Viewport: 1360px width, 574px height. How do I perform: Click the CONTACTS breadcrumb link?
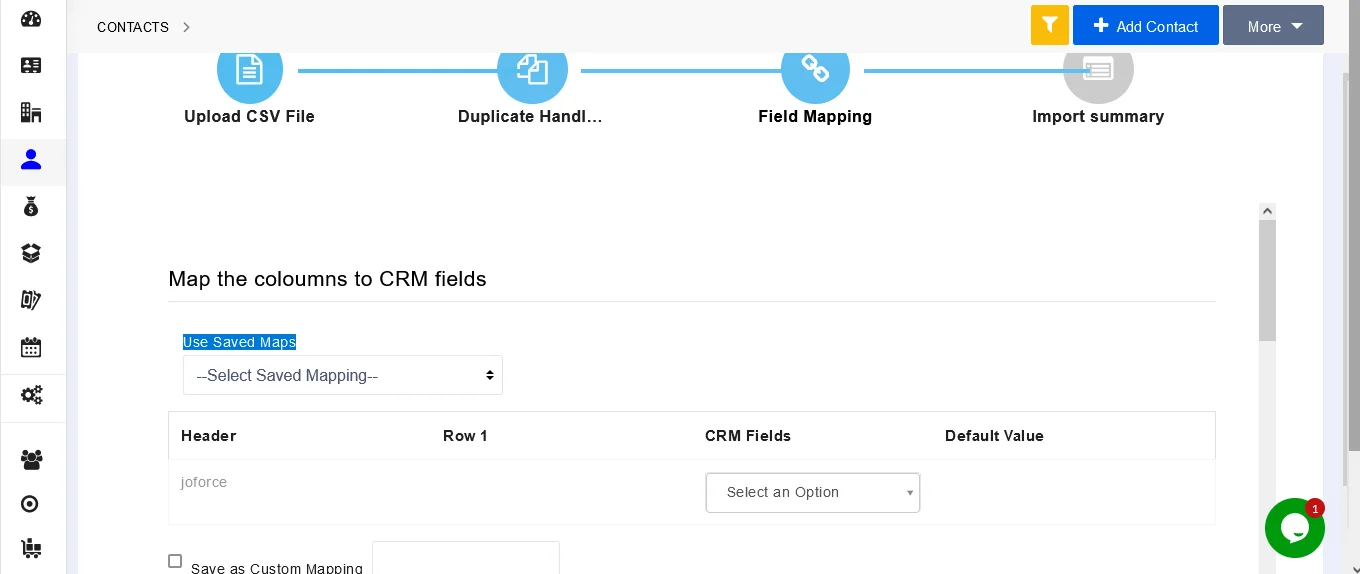(133, 27)
